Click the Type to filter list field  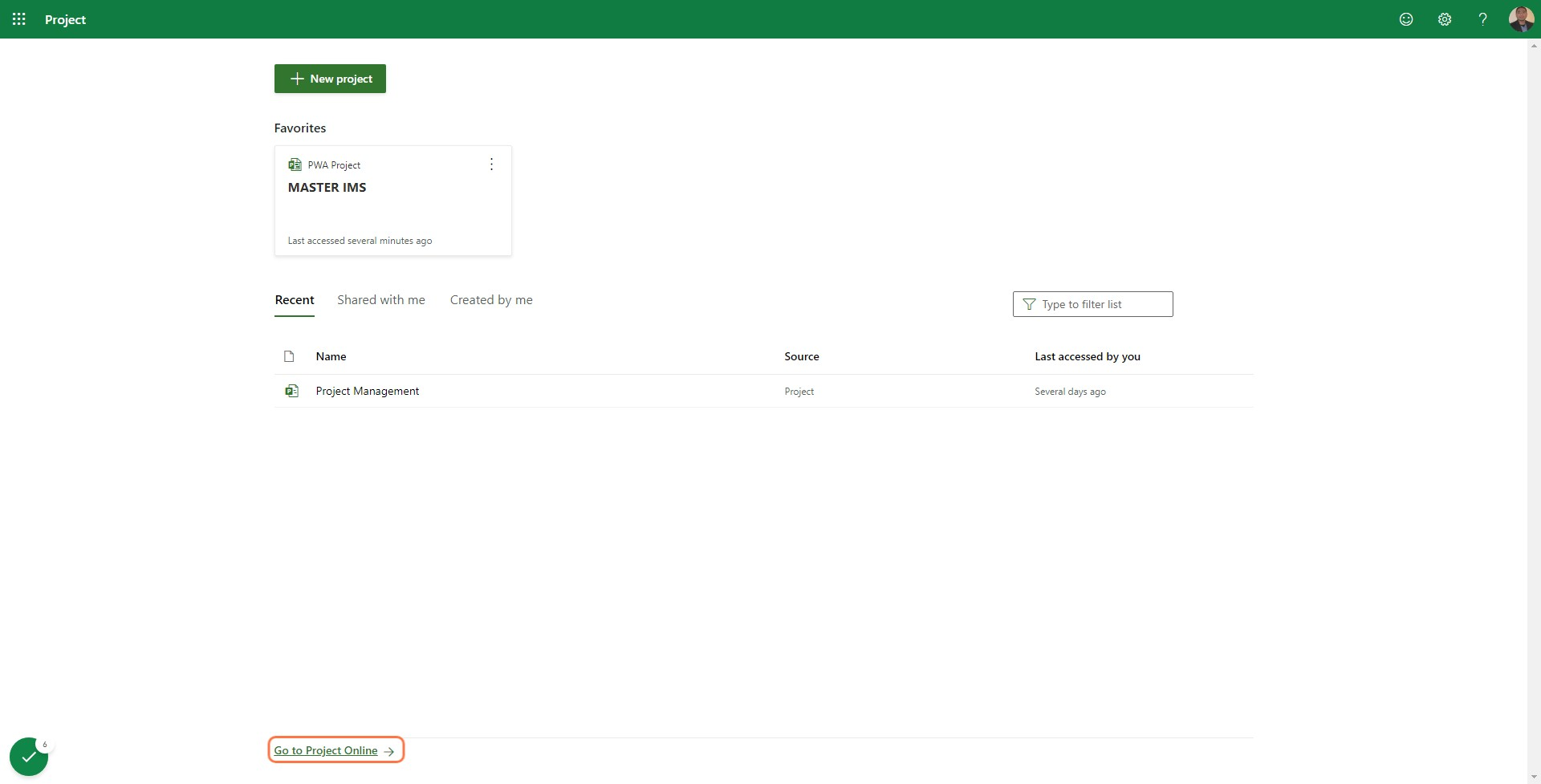pos(1093,304)
